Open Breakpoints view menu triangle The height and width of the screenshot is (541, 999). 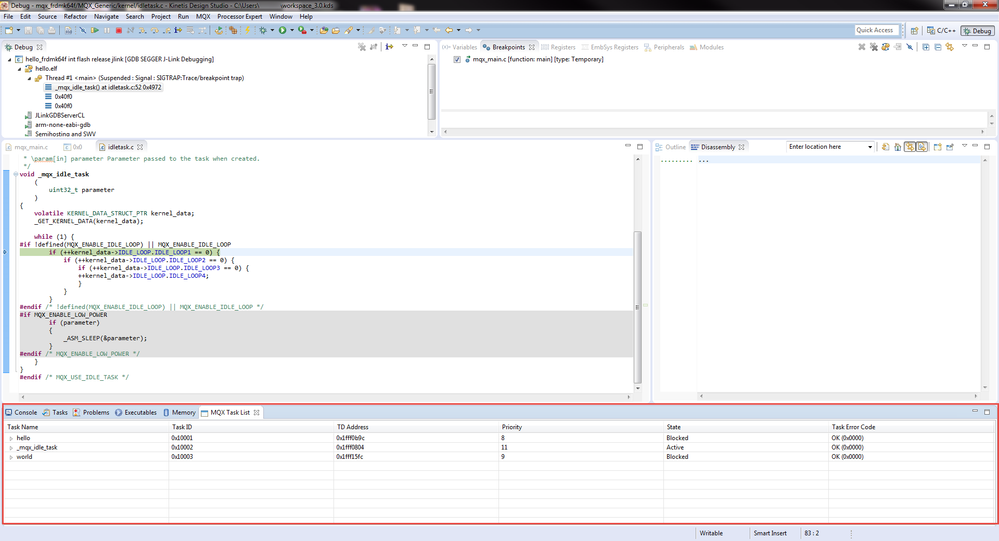pyautogui.click(x=965, y=46)
